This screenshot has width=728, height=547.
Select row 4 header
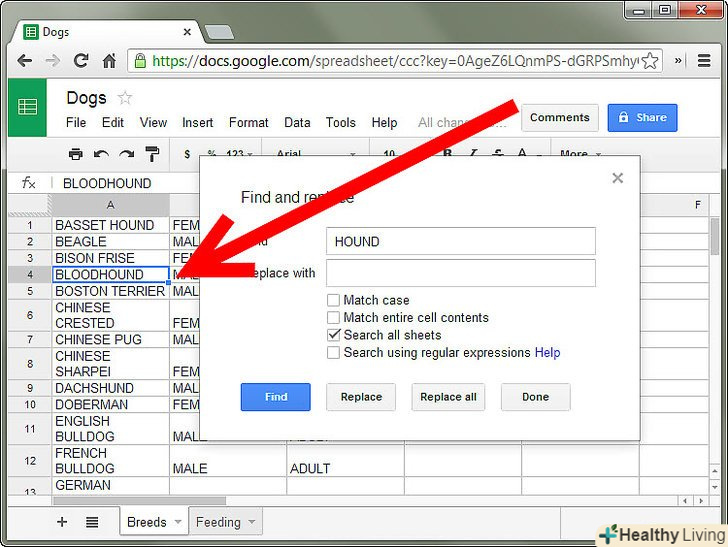[30, 274]
